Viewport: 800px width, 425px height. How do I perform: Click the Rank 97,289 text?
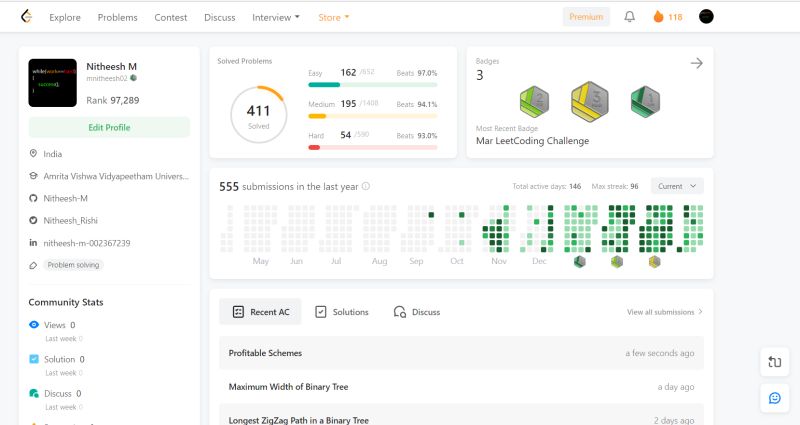113,100
